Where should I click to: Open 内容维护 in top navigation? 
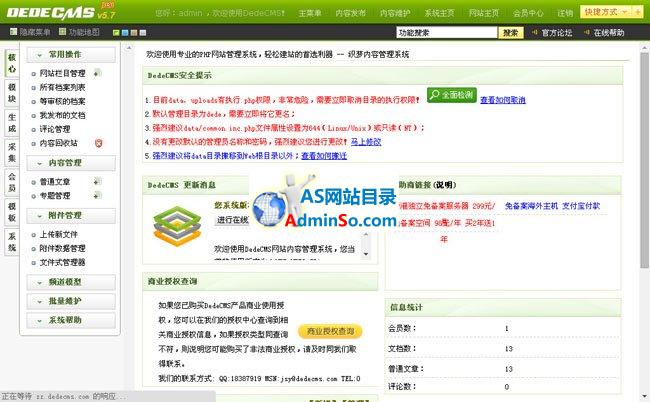coord(395,13)
